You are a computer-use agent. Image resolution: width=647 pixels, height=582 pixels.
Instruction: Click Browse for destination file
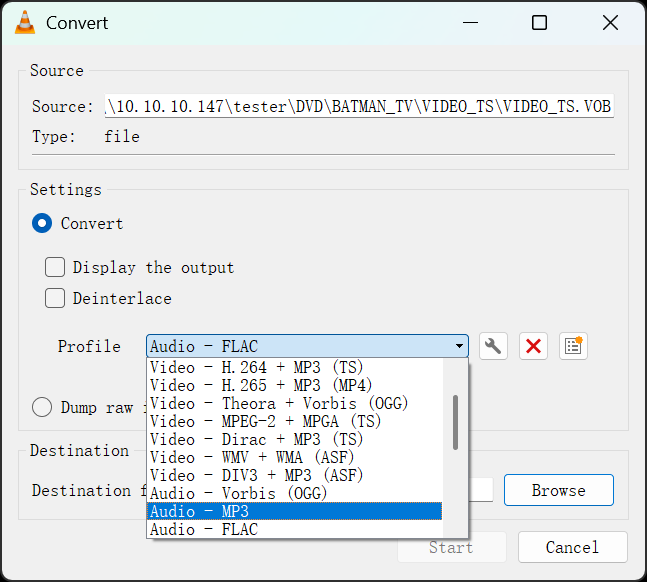point(559,490)
